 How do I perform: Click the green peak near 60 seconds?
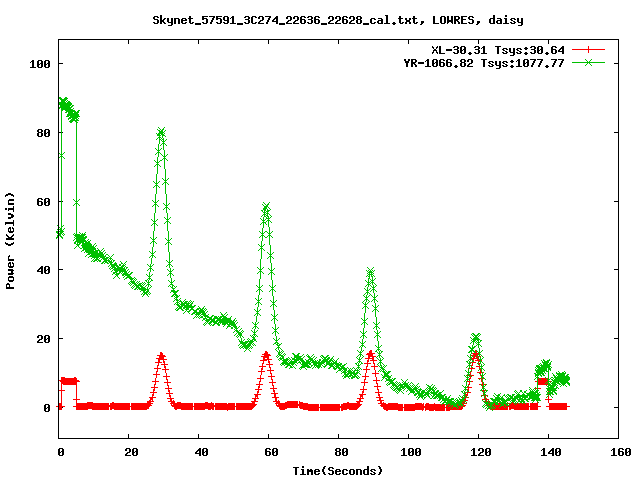[266, 207]
